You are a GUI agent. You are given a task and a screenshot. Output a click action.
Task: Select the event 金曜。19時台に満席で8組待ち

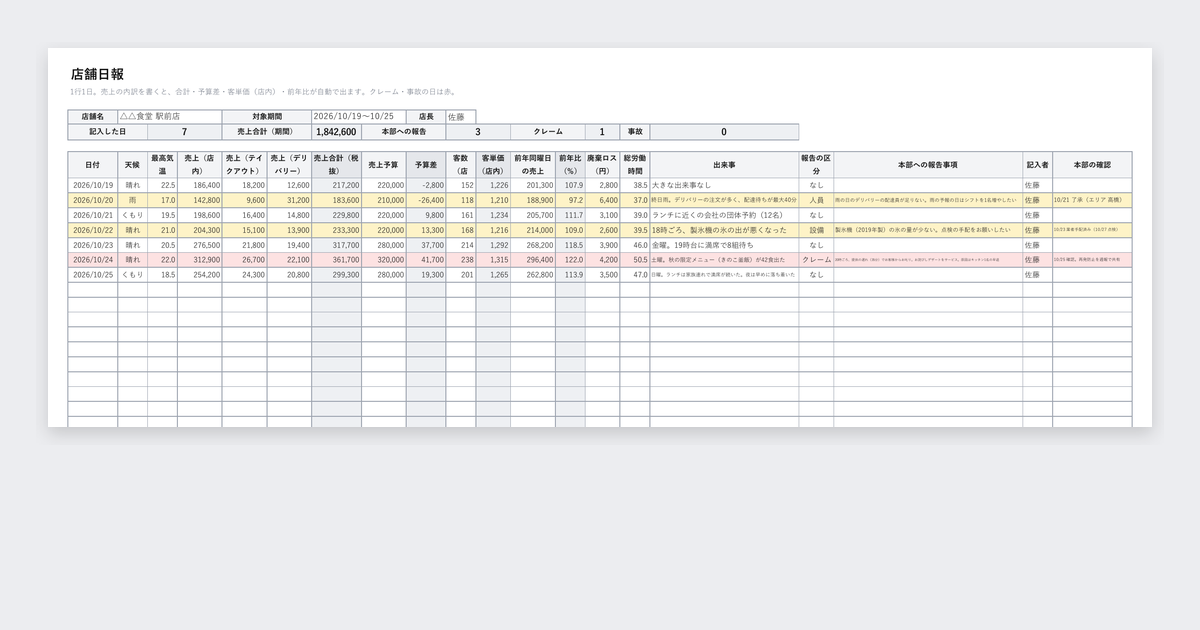pos(725,245)
